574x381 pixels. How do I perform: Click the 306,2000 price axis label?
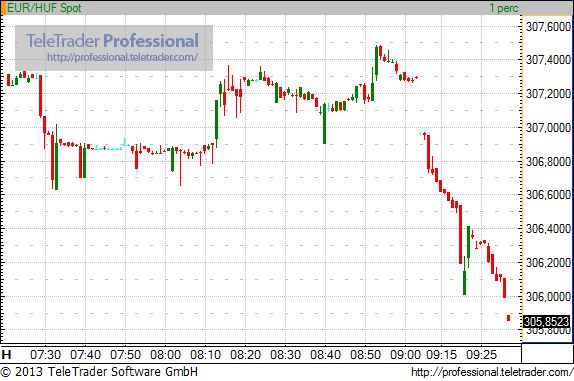548,262
